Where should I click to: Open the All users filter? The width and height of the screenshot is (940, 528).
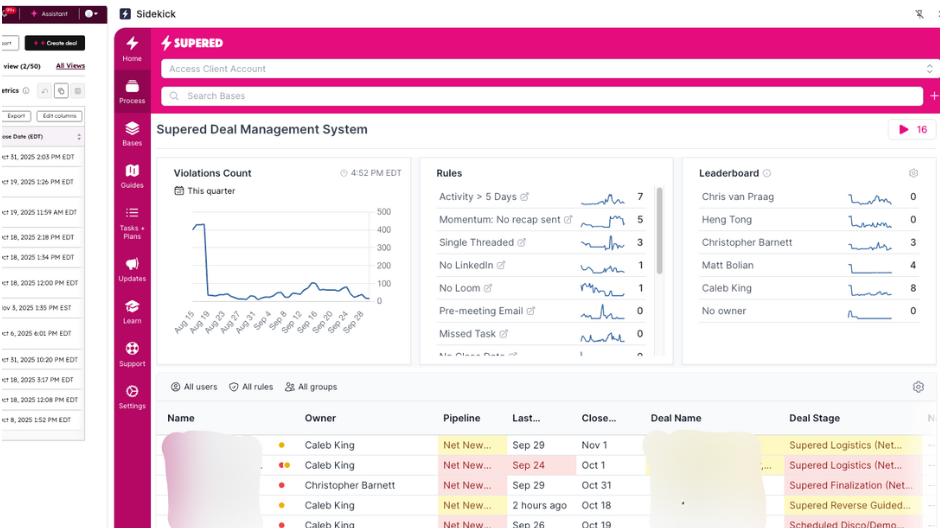194,387
